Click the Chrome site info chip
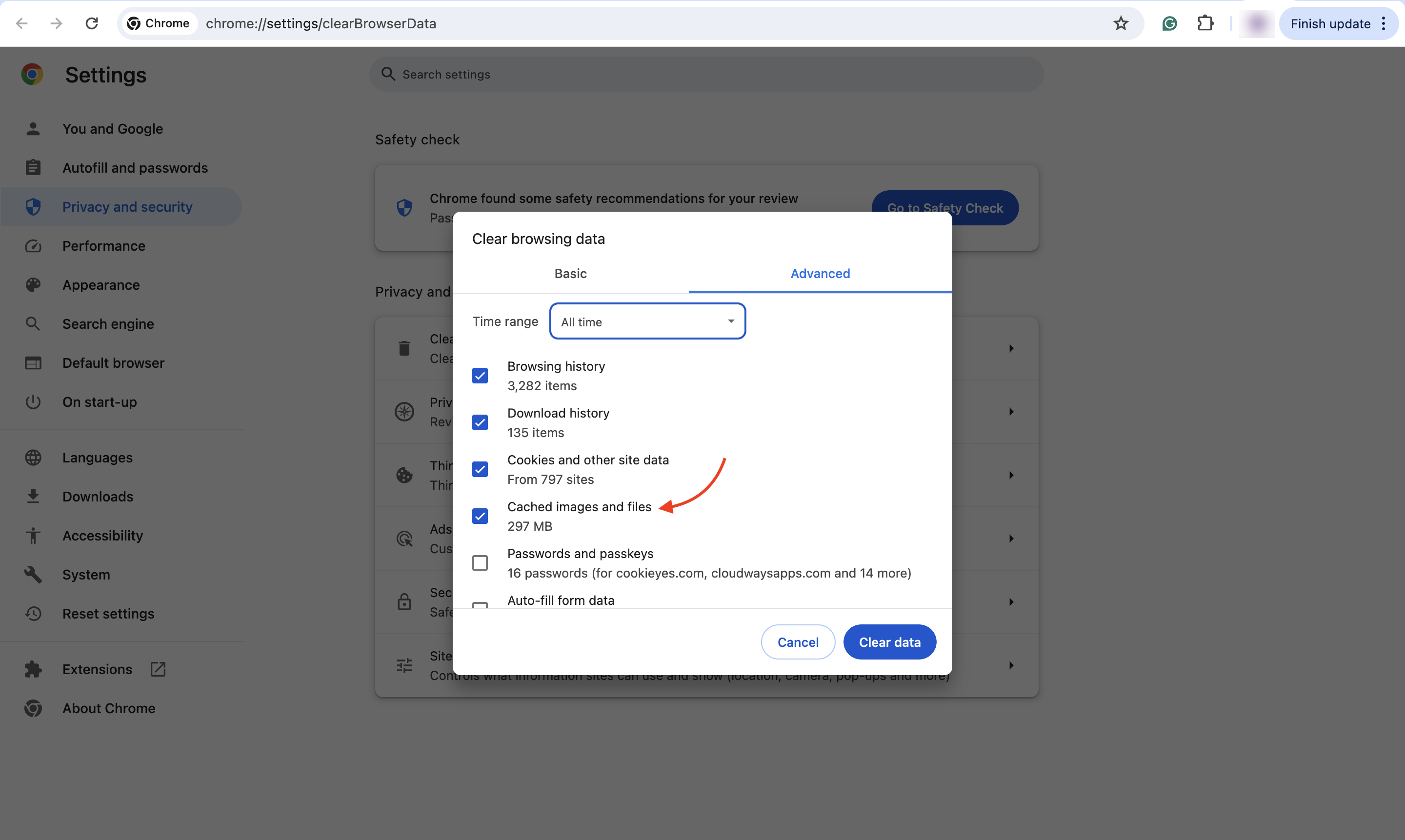 (159, 23)
